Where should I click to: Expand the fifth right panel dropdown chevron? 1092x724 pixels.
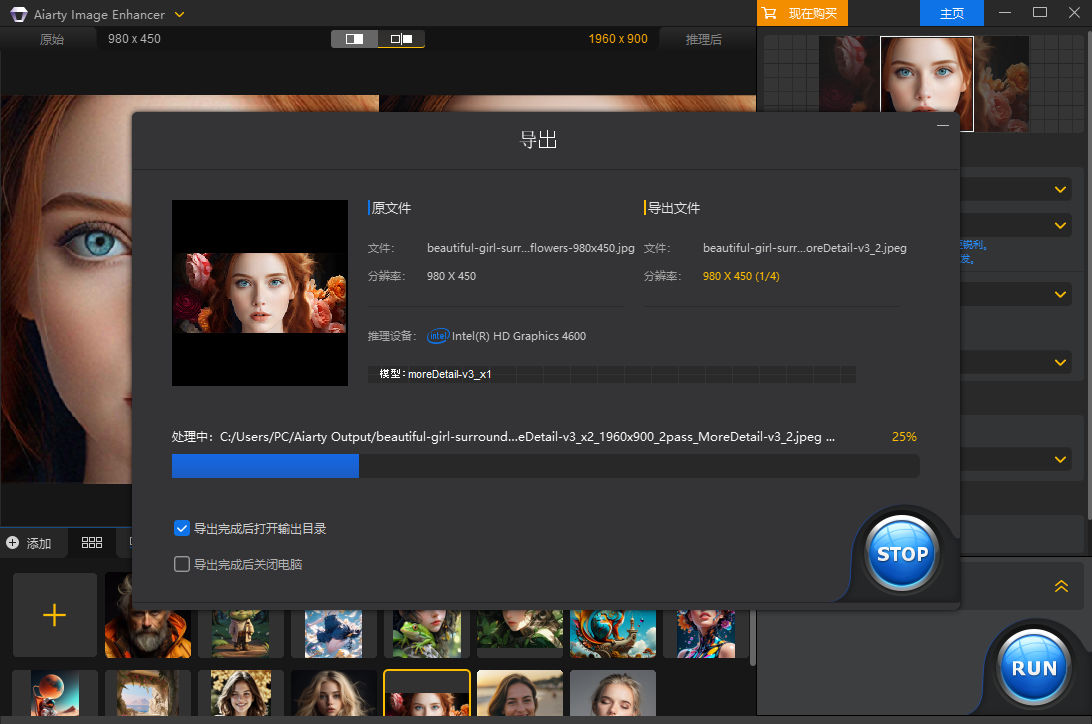(1060, 459)
